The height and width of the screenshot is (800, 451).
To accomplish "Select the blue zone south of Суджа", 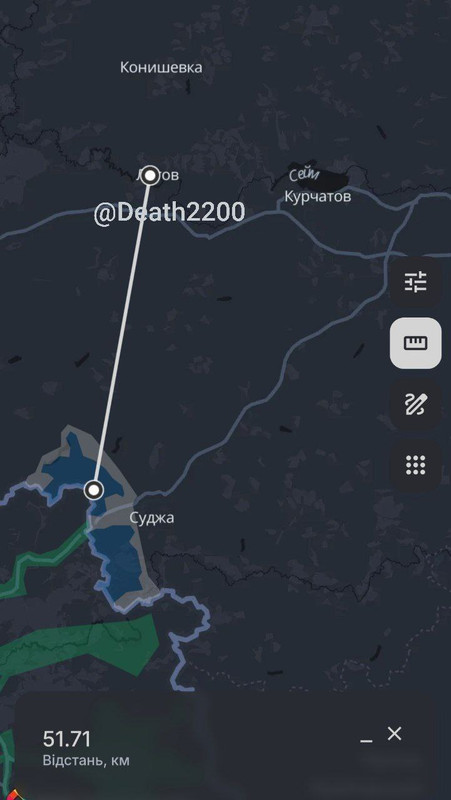I will pyautogui.click(x=116, y=561).
